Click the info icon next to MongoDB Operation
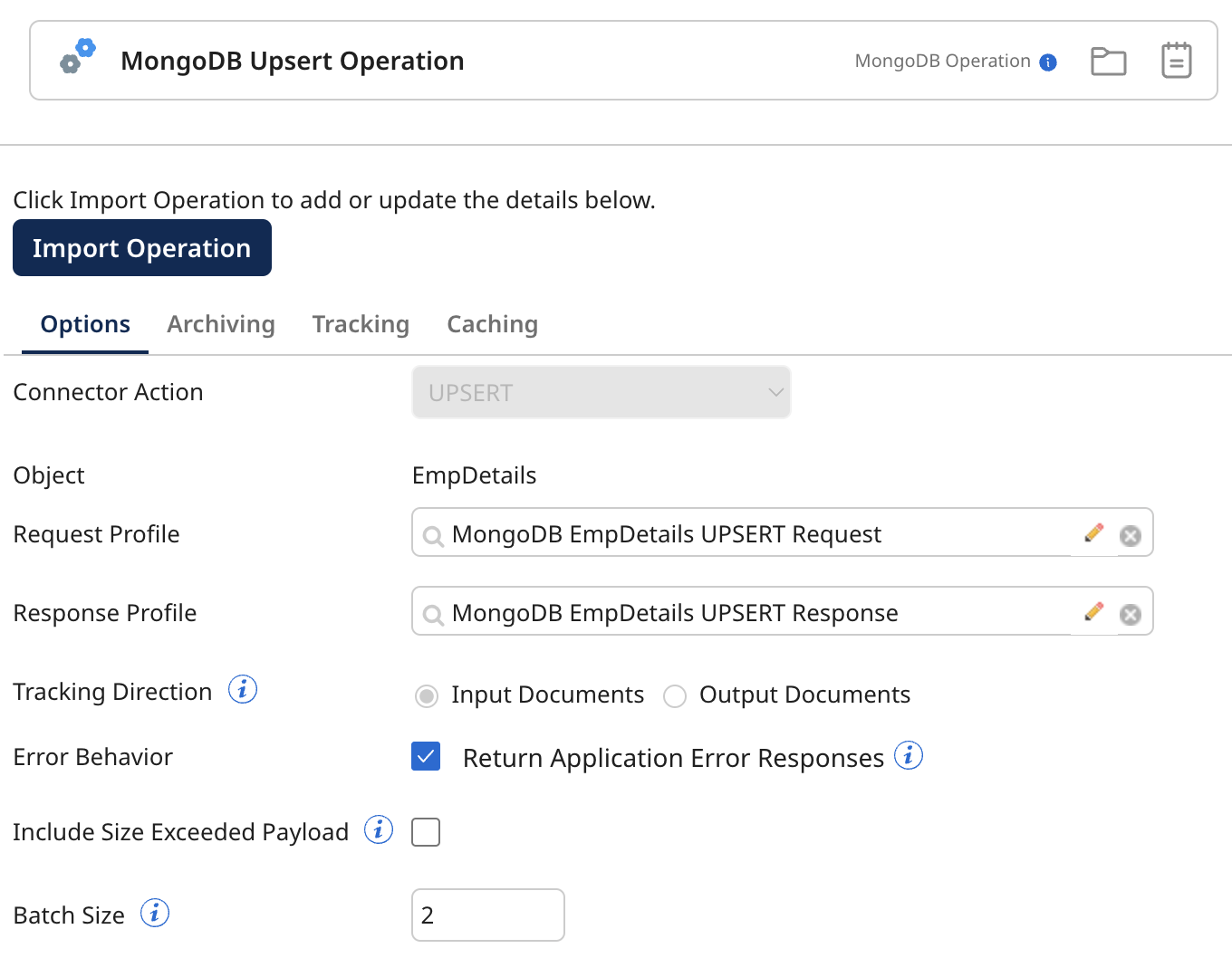The width and height of the screenshot is (1232, 958). [x=1048, y=62]
